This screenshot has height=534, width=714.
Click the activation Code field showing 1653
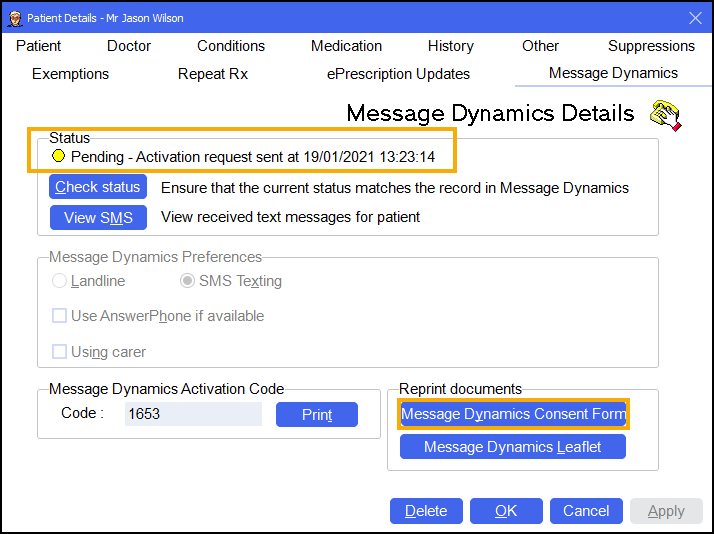[192, 414]
